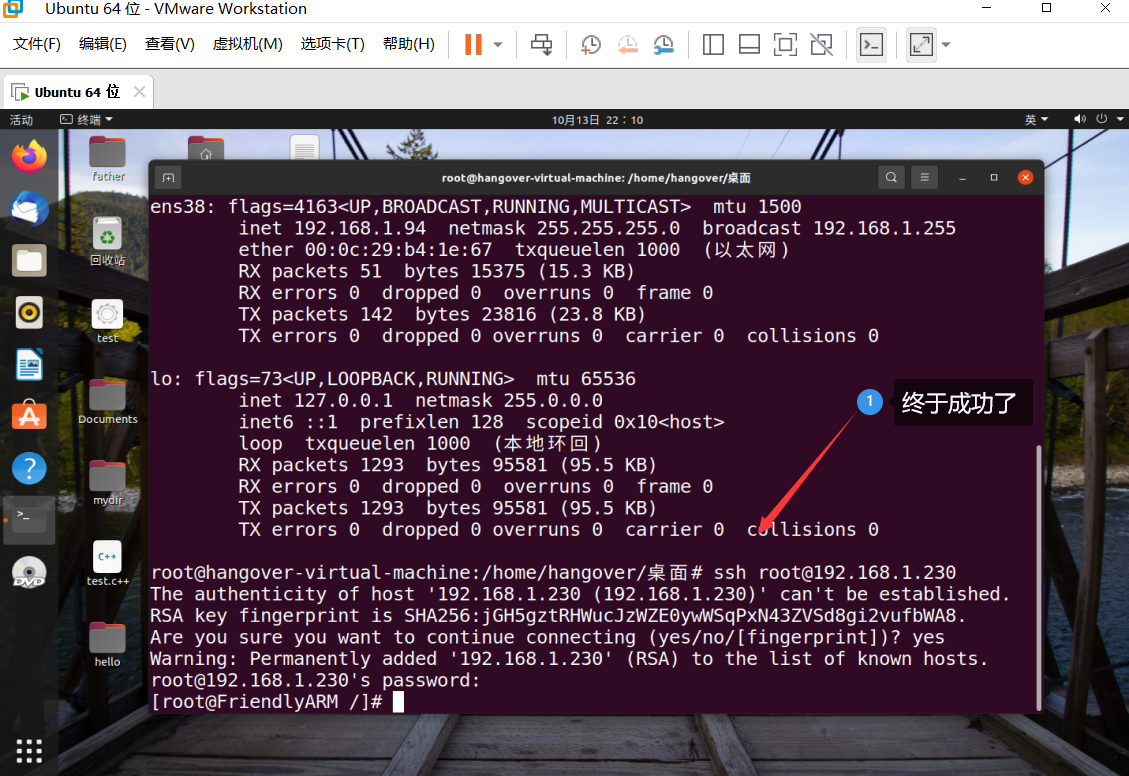The height and width of the screenshot is (776, 1129).
Task: Open the VMware snapshot manager
Action: (x=663, y=44)
